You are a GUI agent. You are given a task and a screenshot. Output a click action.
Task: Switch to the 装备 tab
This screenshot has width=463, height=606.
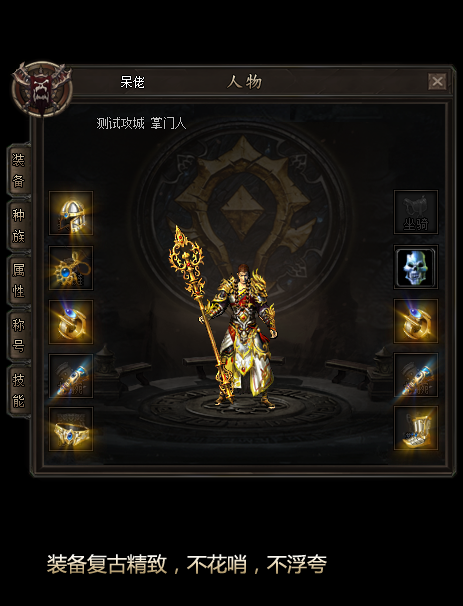tap(19, 170)
